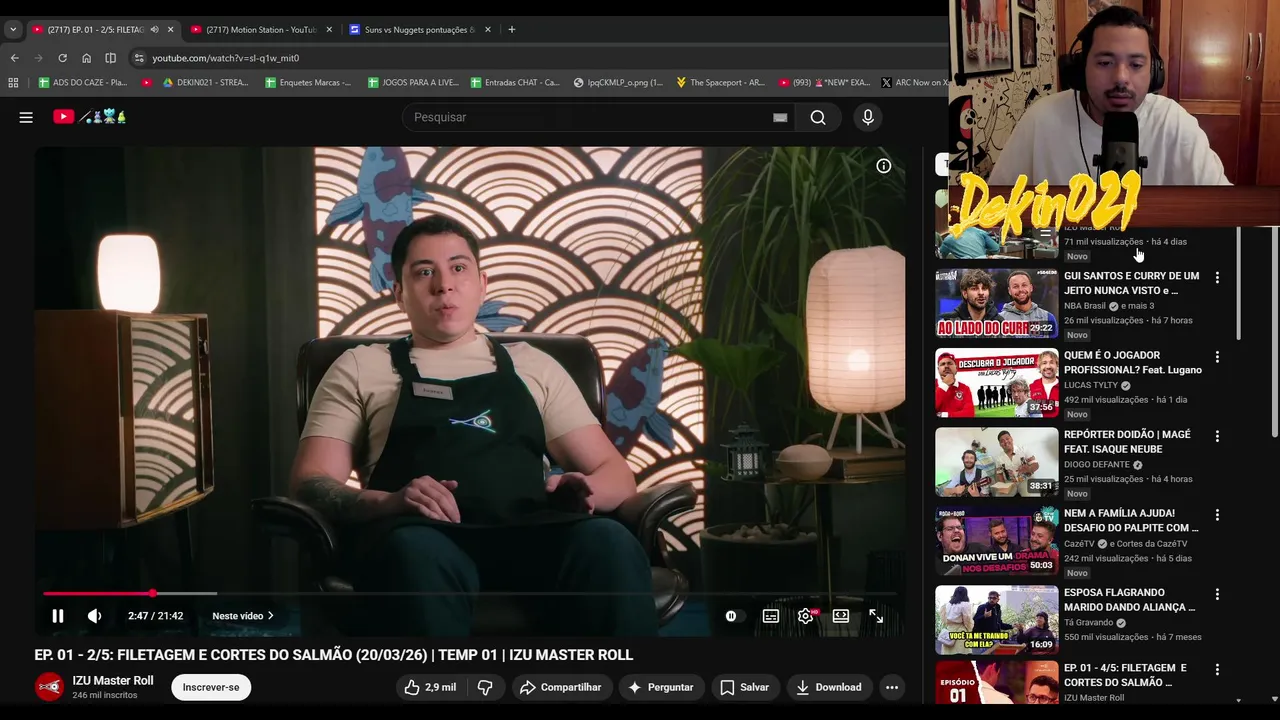Open the video info card icon
Image resolution: width=1280 pixels, height=720 pixels.
pyautogui.click(x=884, y=166)
